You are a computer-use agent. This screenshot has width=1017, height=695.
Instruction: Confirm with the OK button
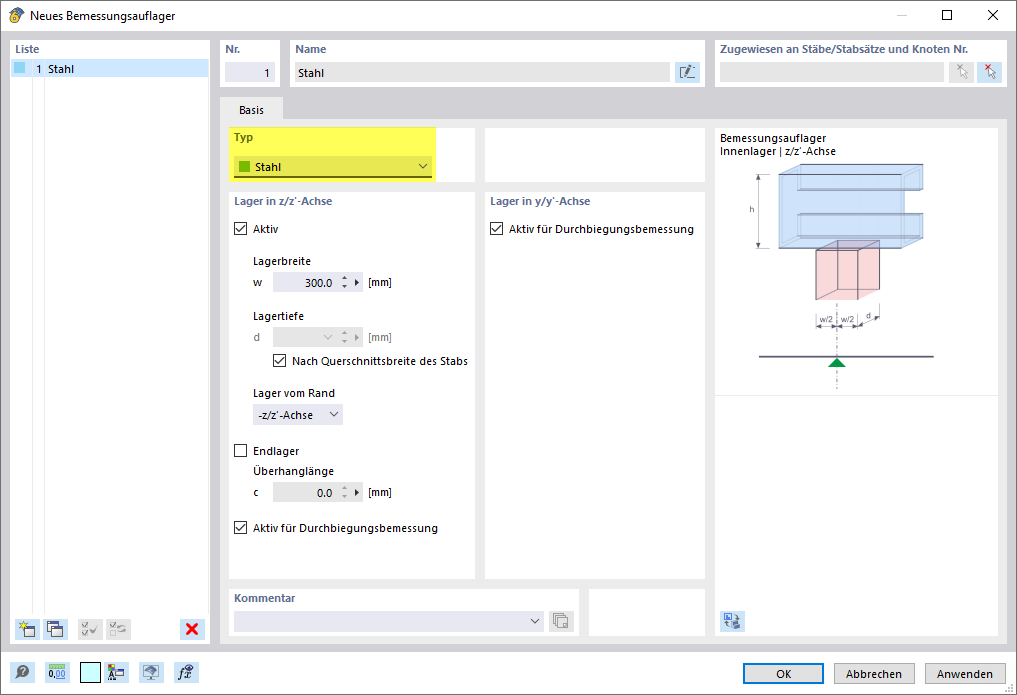[784, 674]
